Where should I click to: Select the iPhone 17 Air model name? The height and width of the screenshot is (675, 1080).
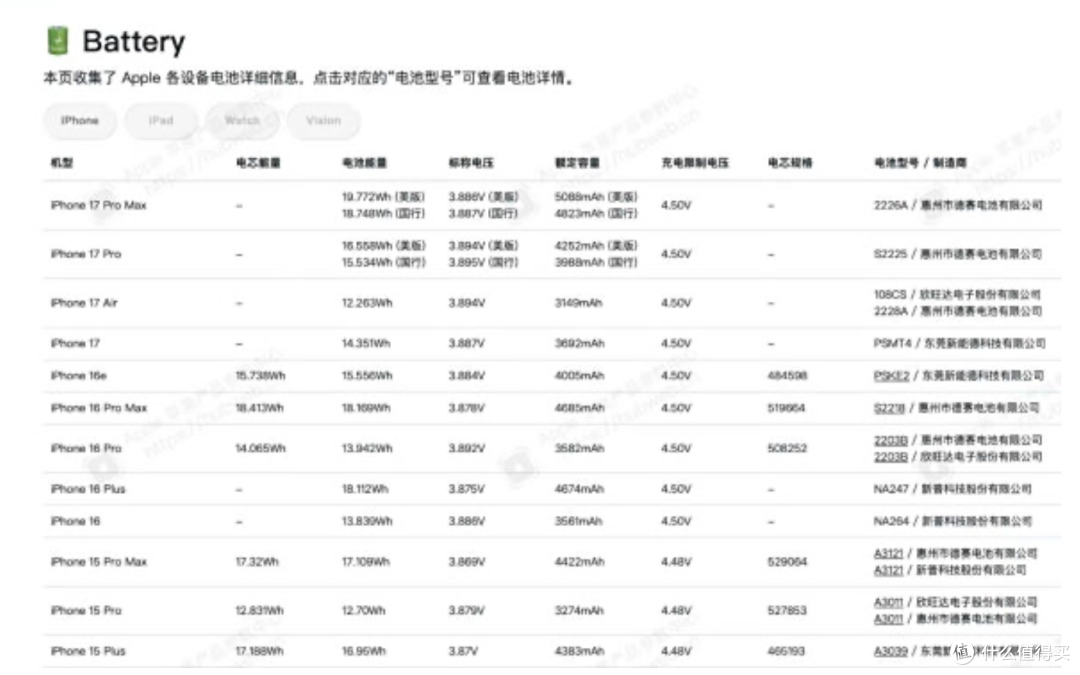point(84,302)
